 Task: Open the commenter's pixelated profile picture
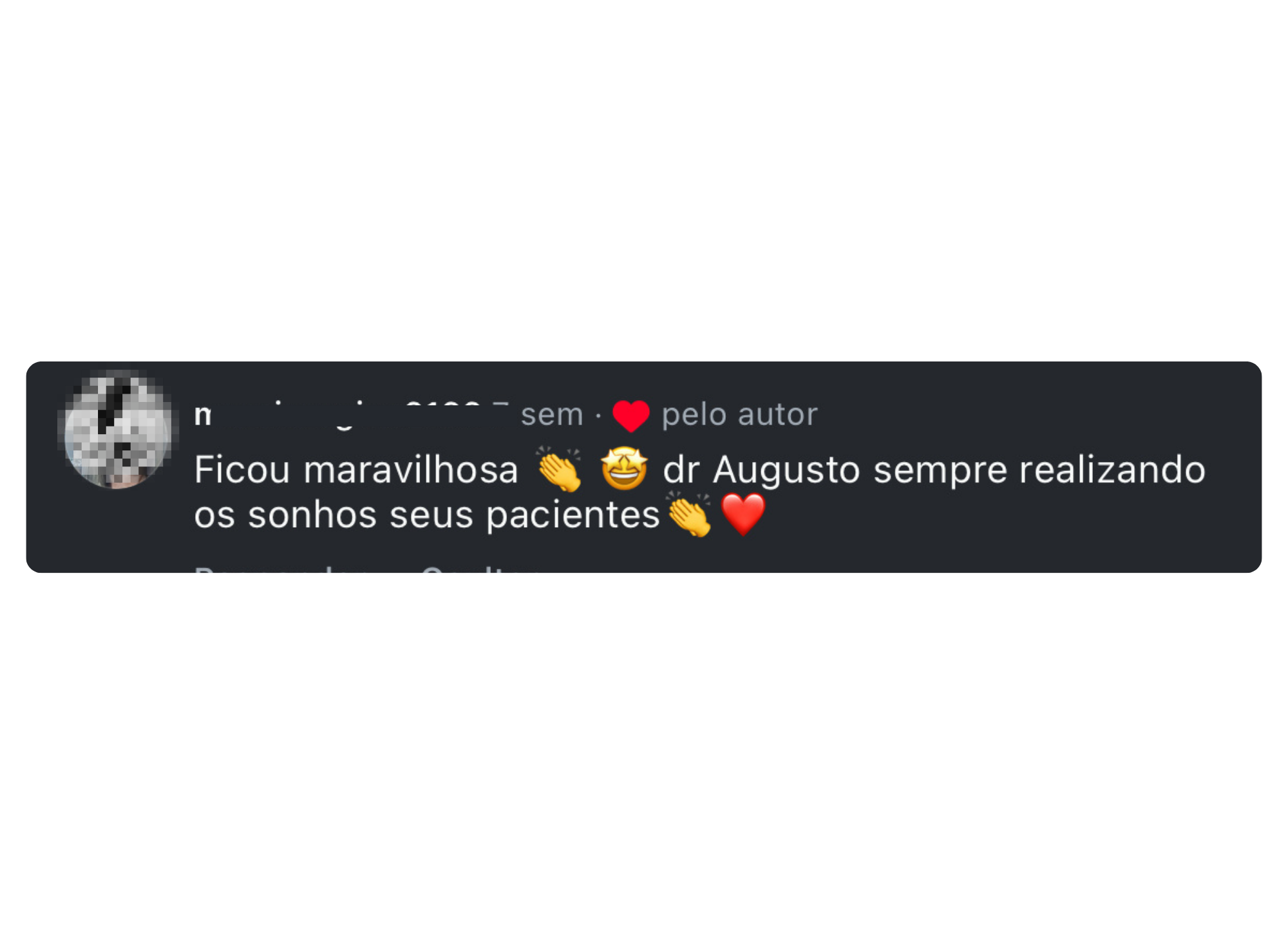pyautogui.click(x=118, y=430)
